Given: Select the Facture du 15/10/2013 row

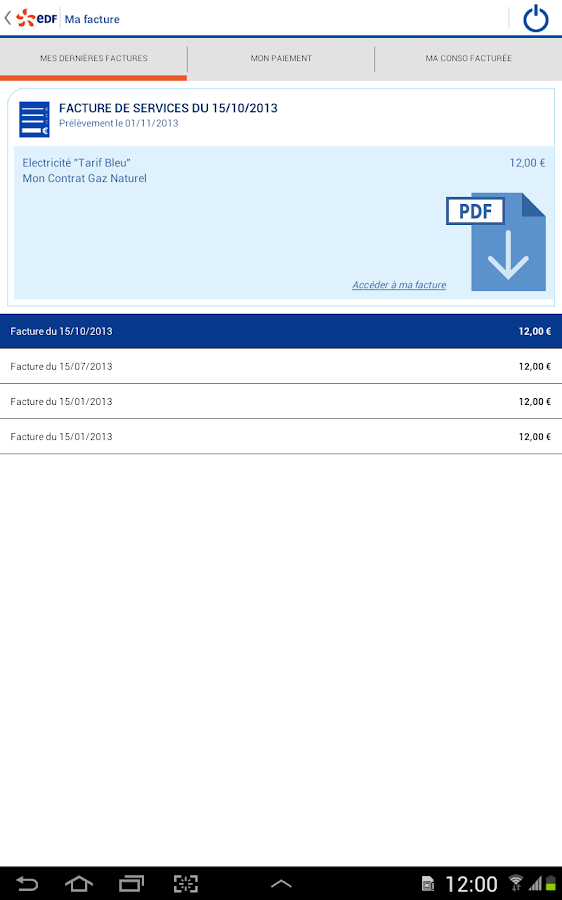Looking at the screenshot, I should pyautogui.click(x=281, y=331).
